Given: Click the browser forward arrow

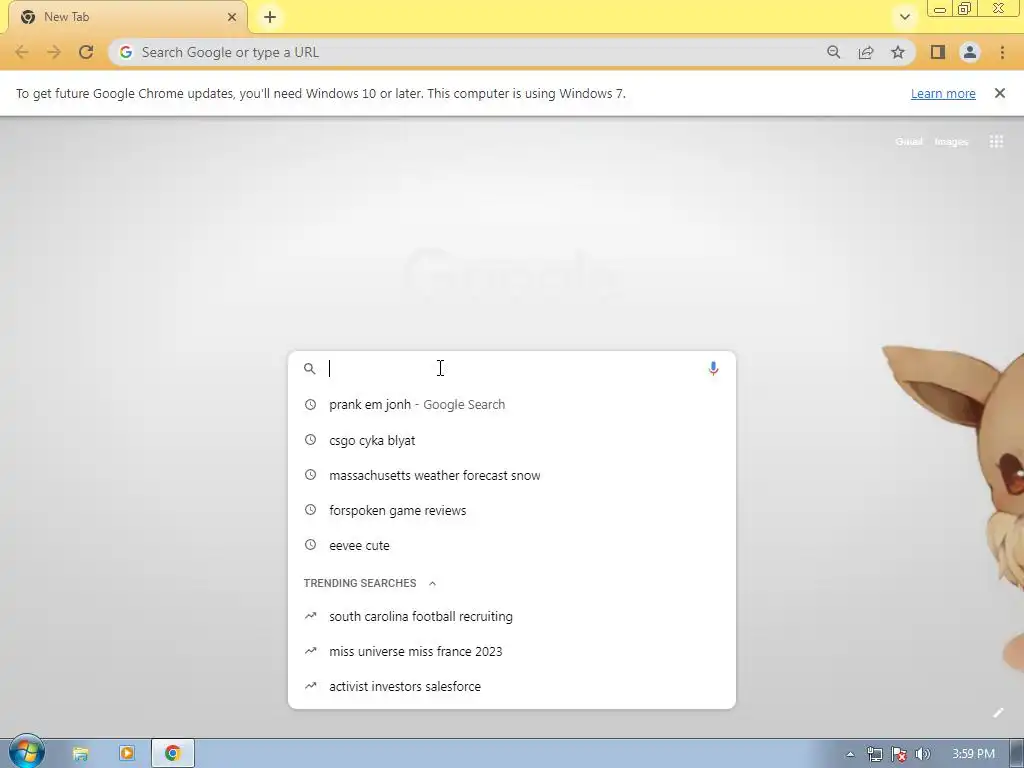Looking at the screenshot, I should 54,52.
